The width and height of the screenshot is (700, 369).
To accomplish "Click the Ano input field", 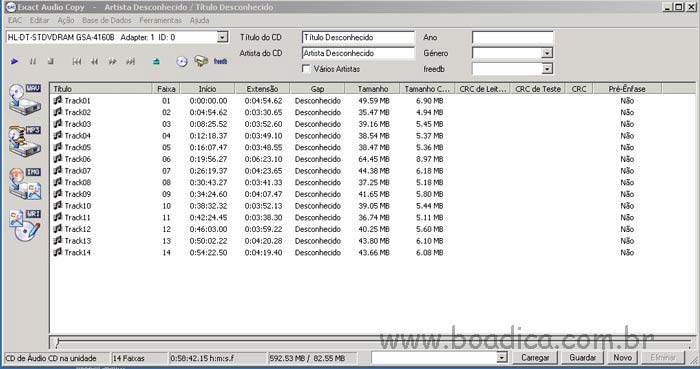I will click(512, 37).
